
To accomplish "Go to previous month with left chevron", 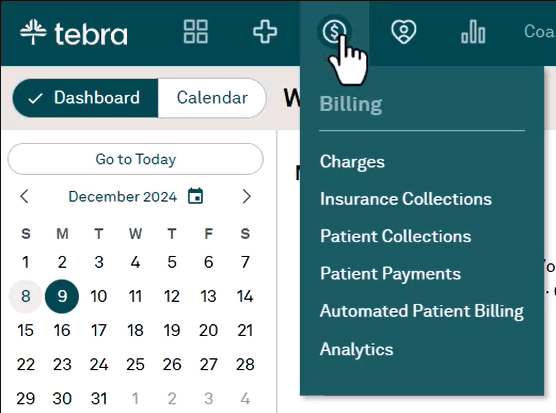I will pos(24,196).
